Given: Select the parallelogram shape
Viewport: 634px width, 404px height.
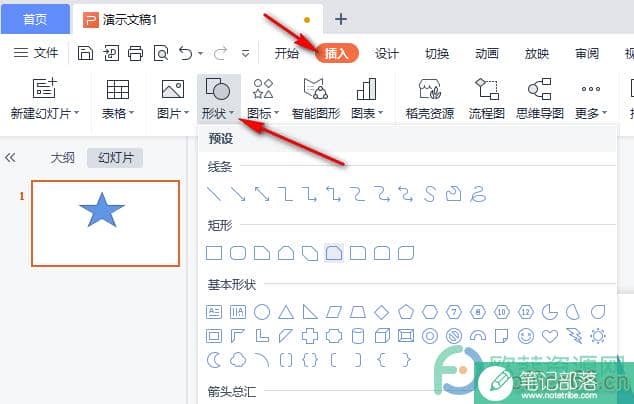Looking at the screenshot, I should click(334, 312).
